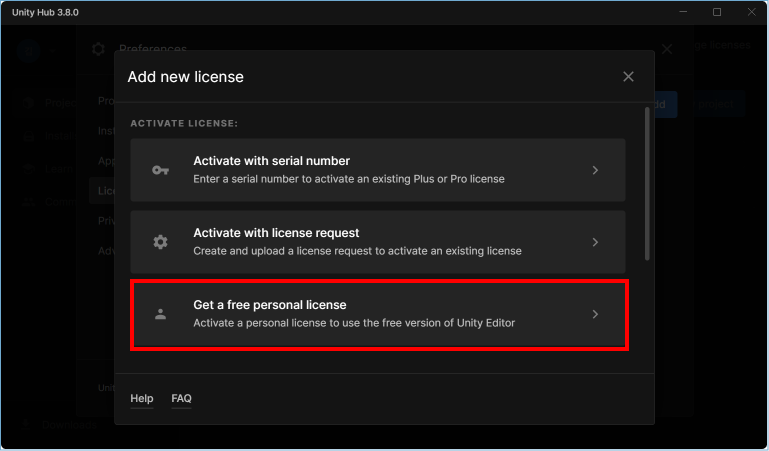Click the person icon for personal license
769x451 pixels.
pos(160,314)
